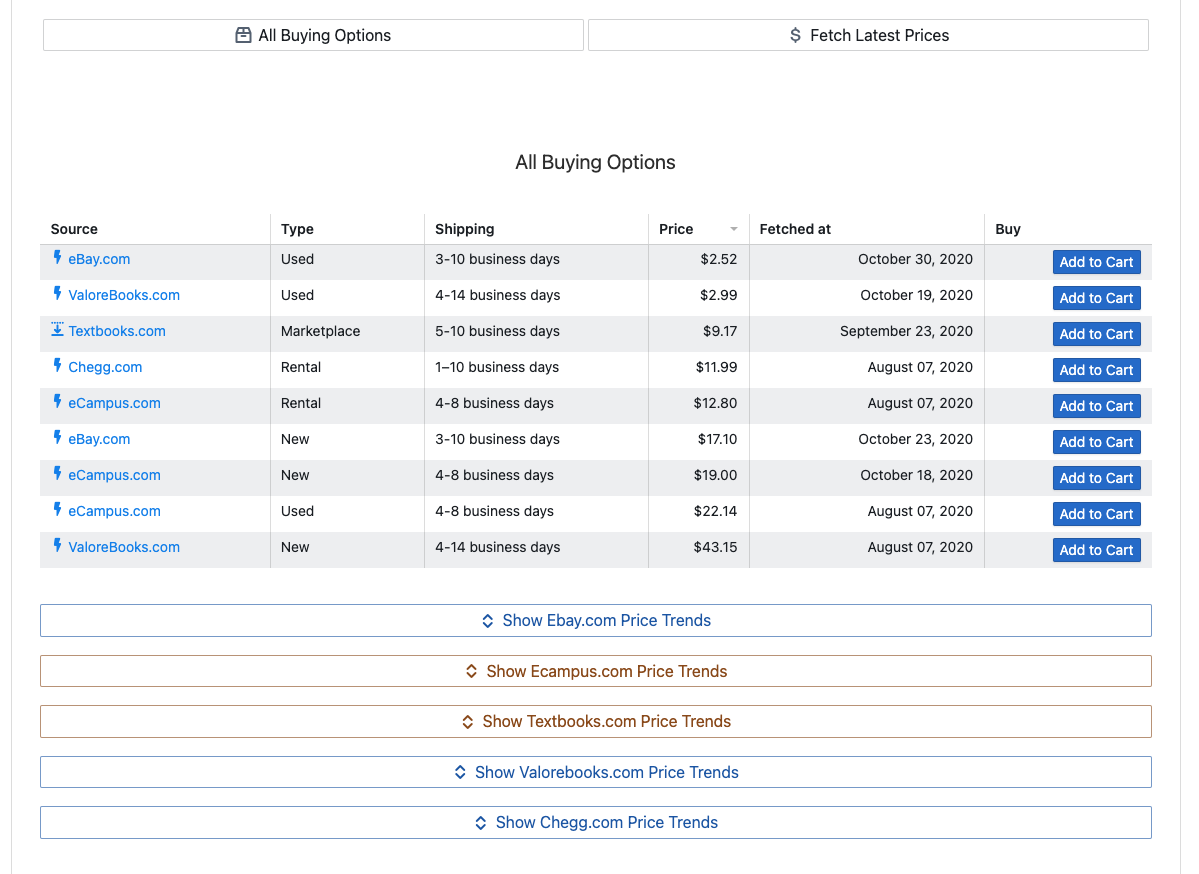Add ValoreBooks.com New $43.15 to cart
The height and width of the screenshot is (874, 1199).
1097,550
